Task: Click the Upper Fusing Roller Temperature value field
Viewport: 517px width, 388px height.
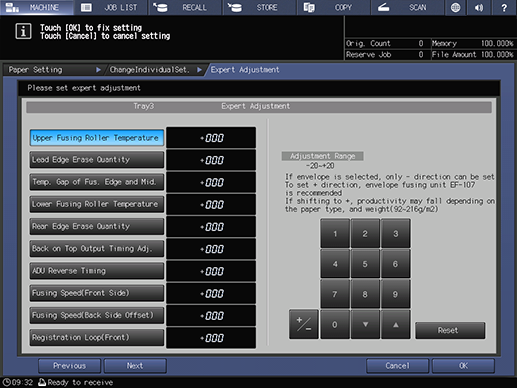Action: pos(211,138)
